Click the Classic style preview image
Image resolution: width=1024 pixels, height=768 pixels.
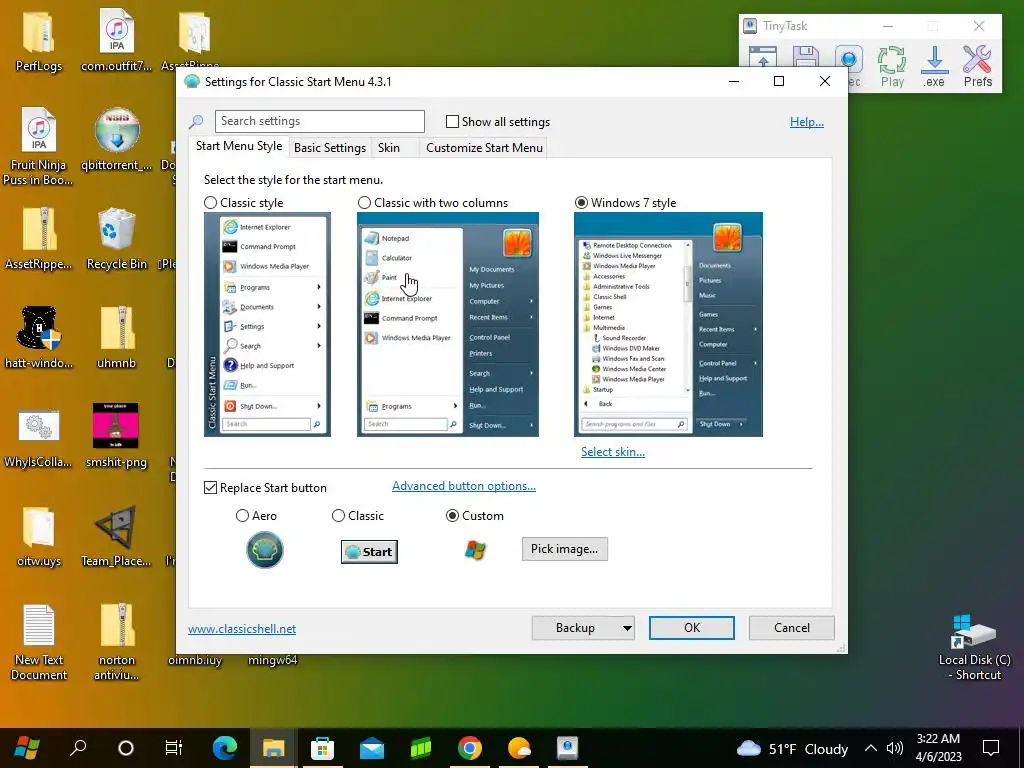pyautogui.click(x=267, y=325)
